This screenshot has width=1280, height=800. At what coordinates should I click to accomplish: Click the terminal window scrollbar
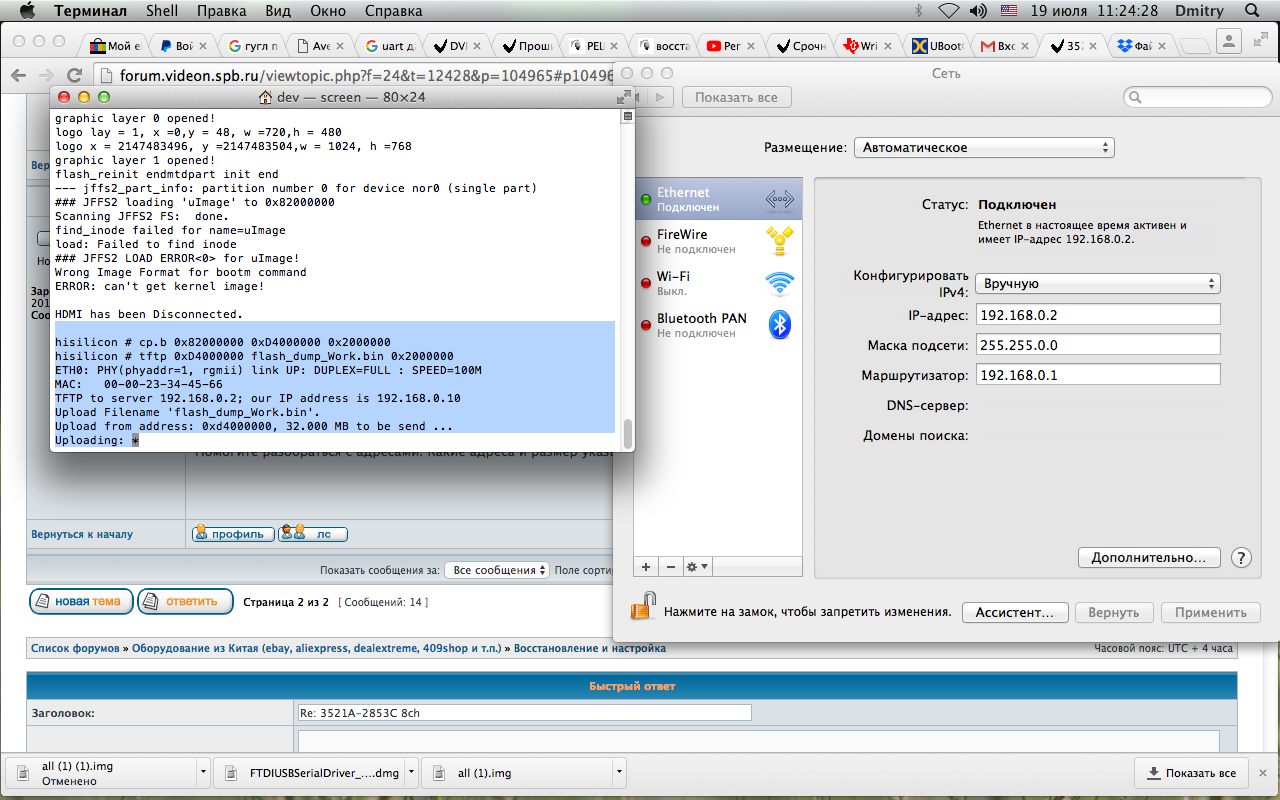coord(628,434)
